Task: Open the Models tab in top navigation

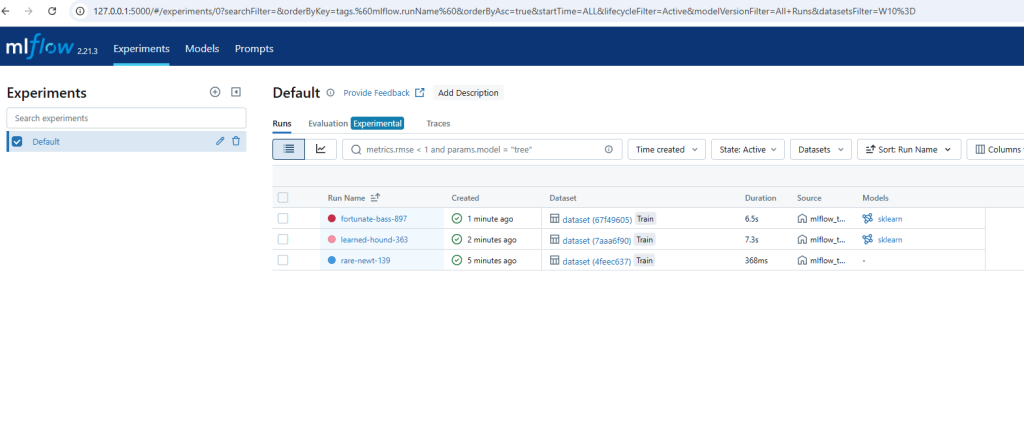Action: [202, 48]
